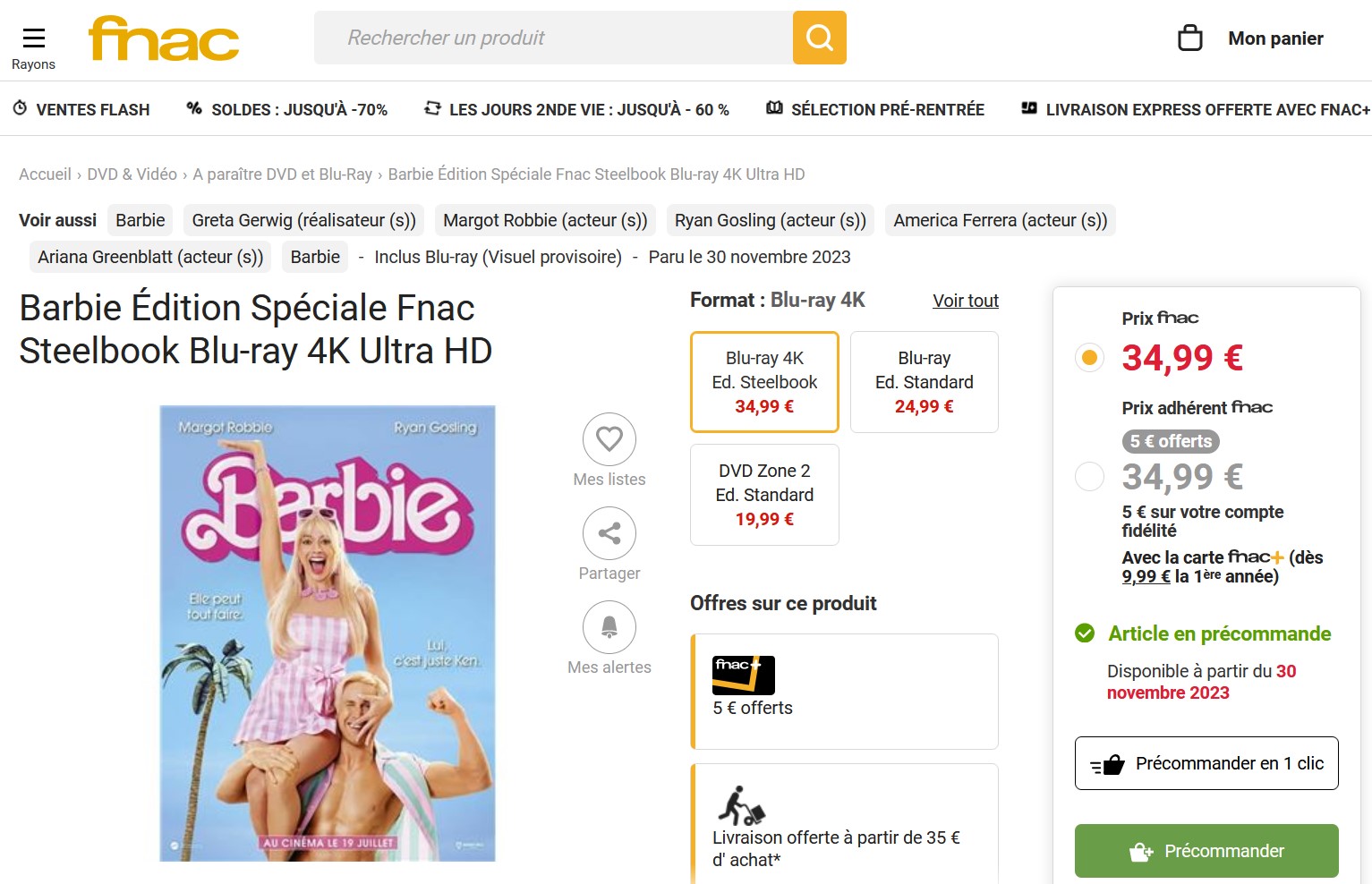Open Sélection Pré-Rentrée menu item
Screen dimensions: 1372x884
coord(875,109)
